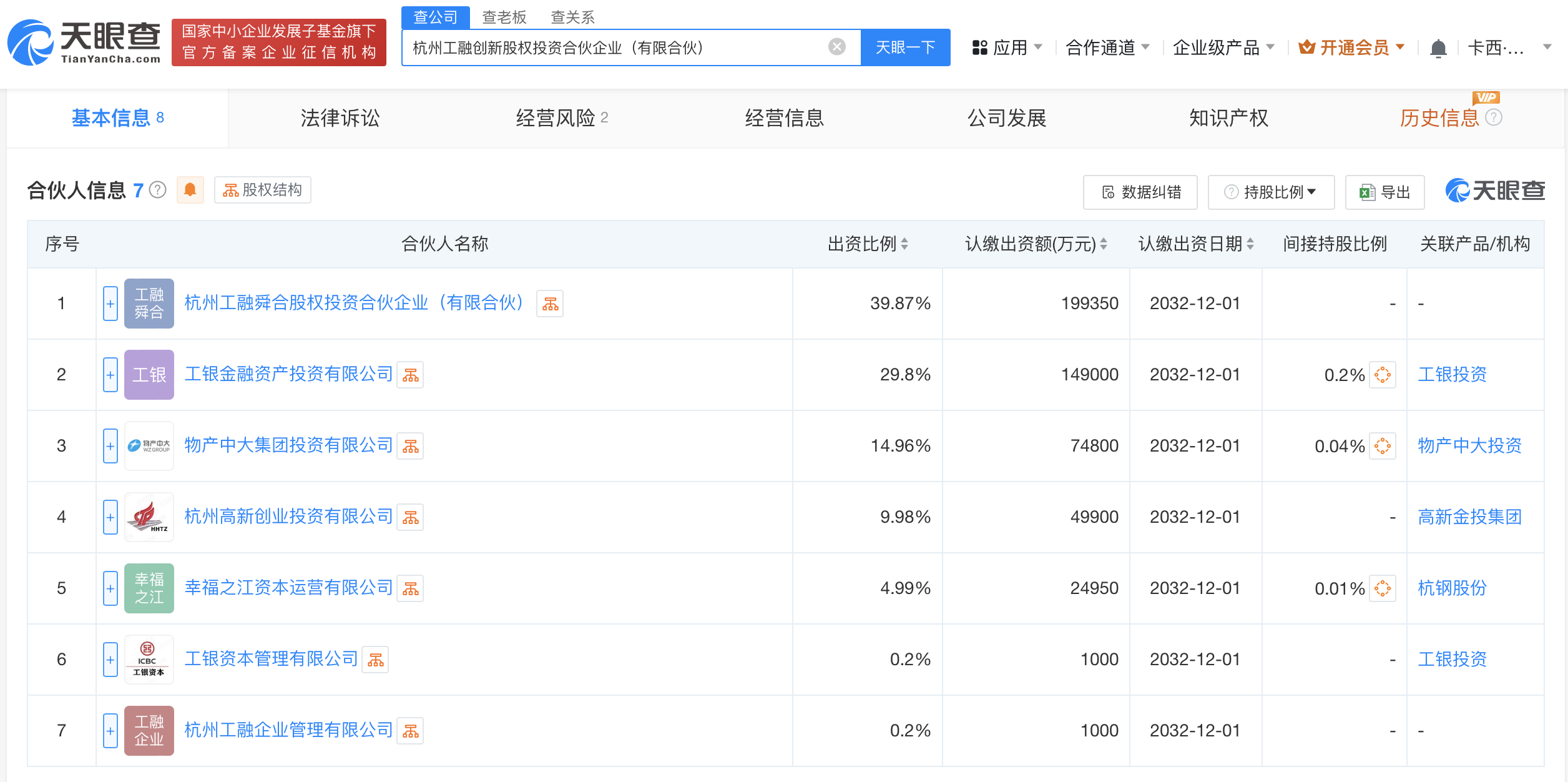The height and width of the screenshot is (782, 1568).
Task: Click the 数据纠错 button
Action: pyautogui.click(x=1140, y=192)
